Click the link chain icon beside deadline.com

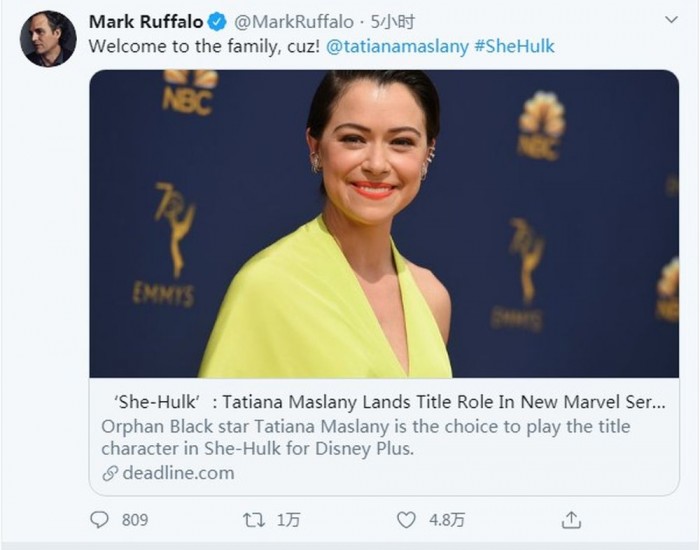tap(109, 473)
